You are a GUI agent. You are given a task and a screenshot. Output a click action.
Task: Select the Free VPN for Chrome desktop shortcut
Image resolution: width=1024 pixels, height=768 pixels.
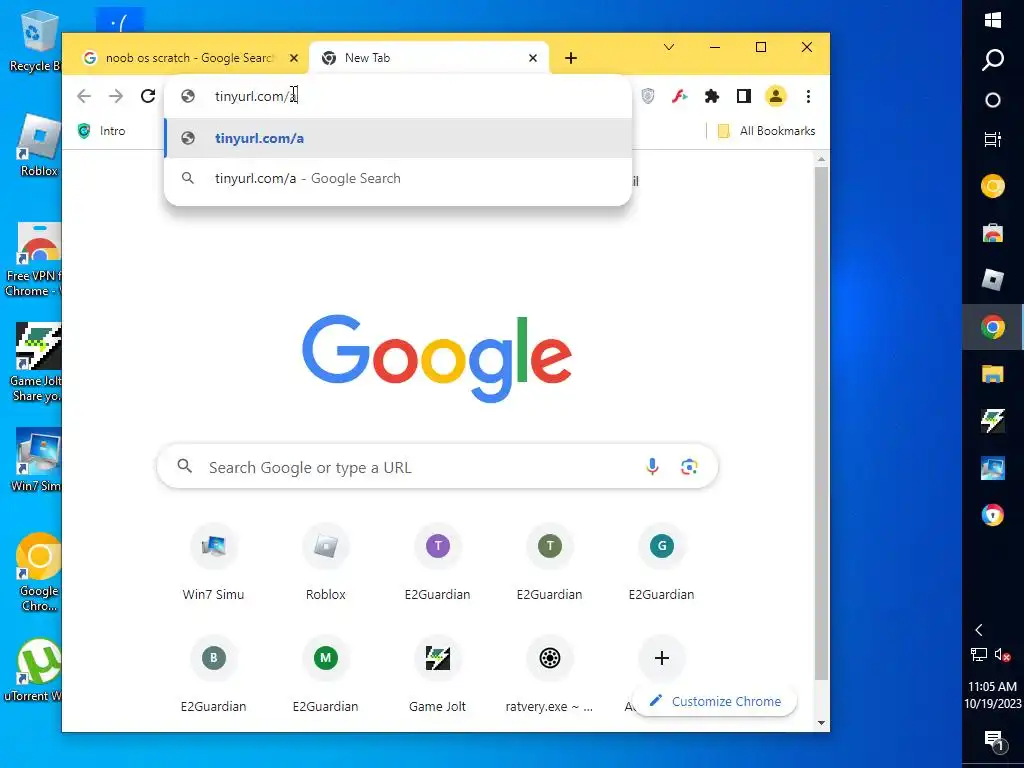pos(33,260)
